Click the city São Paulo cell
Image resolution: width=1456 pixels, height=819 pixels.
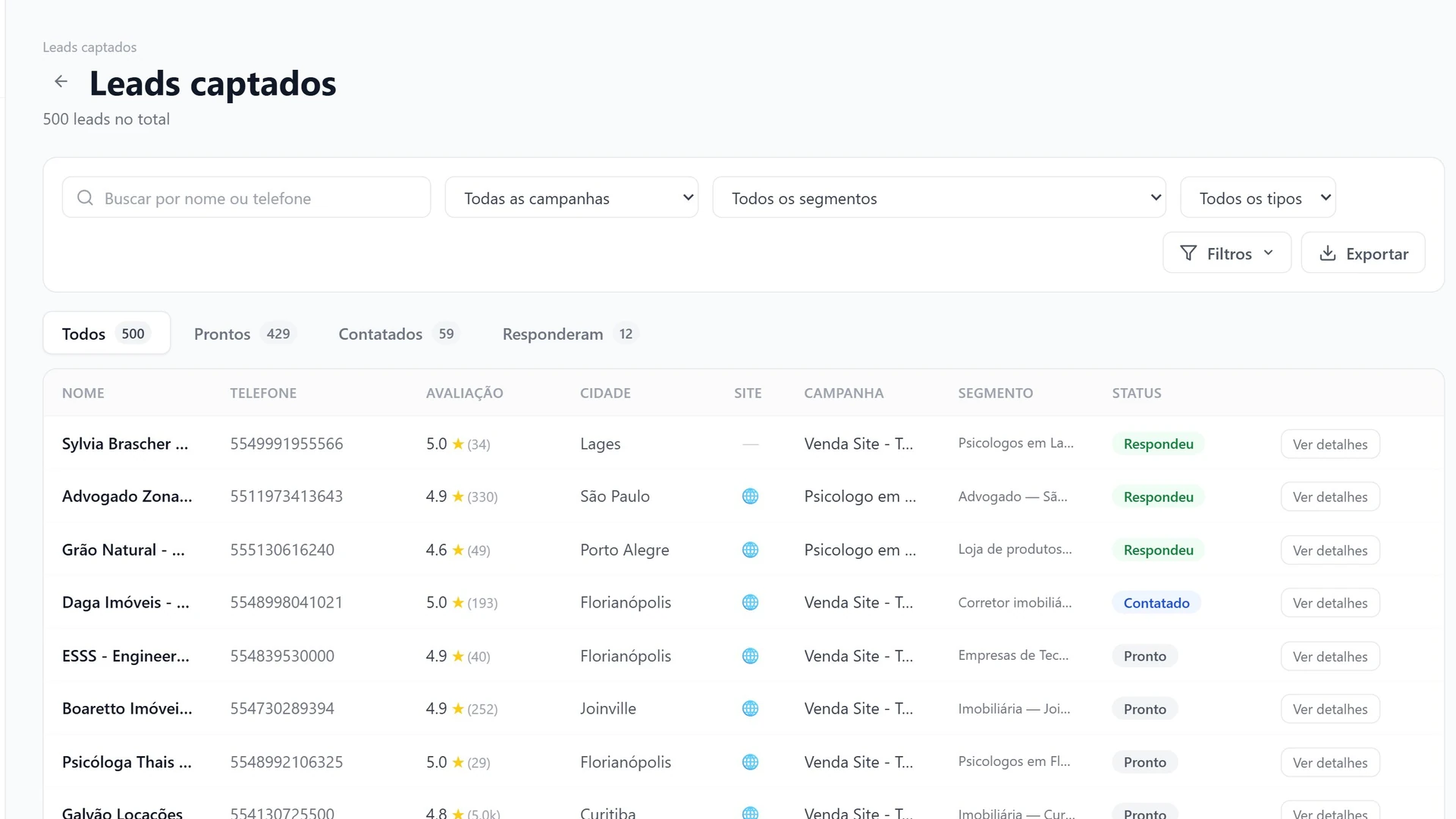(614, 497)
